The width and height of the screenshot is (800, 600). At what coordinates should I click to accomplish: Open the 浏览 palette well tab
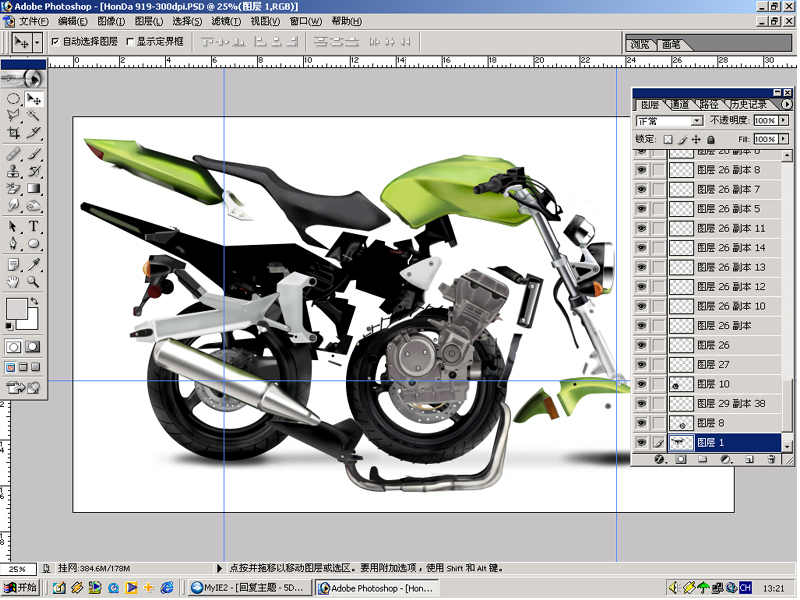(x=640, y=44)
